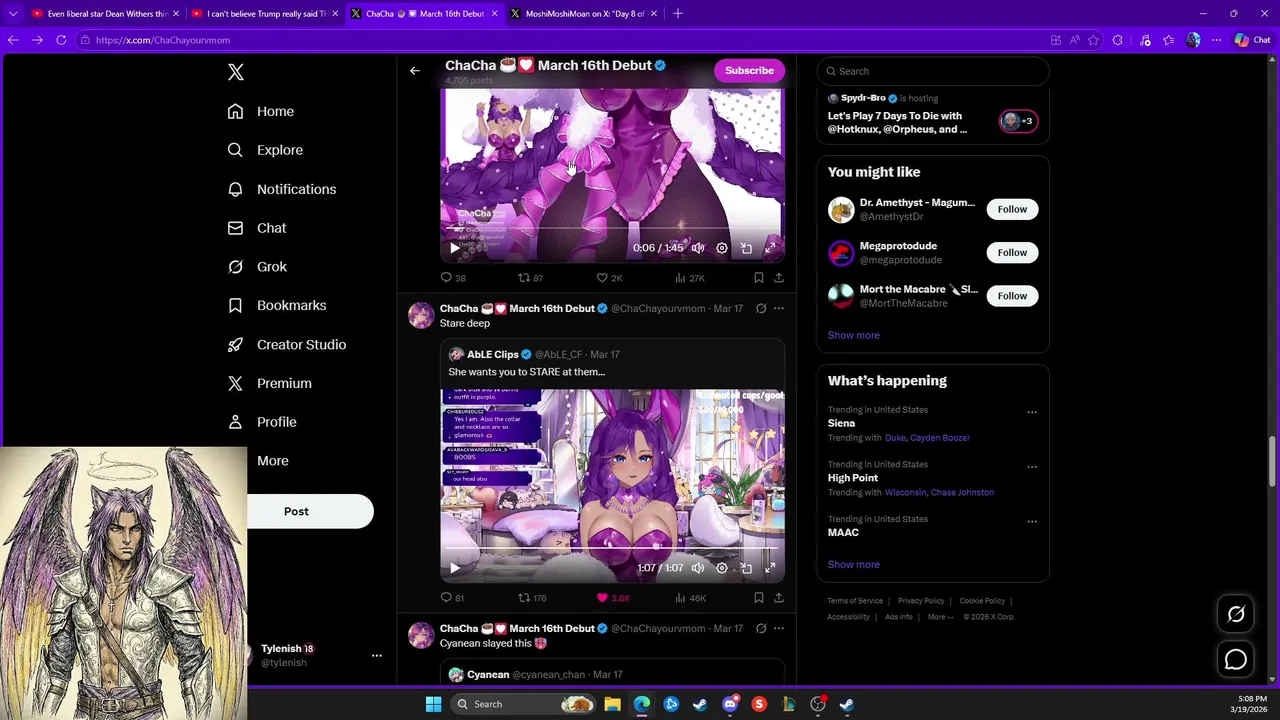This screenshot has width=1280, height=720.
Task: Mute the top video
Action: pos(698,248)
